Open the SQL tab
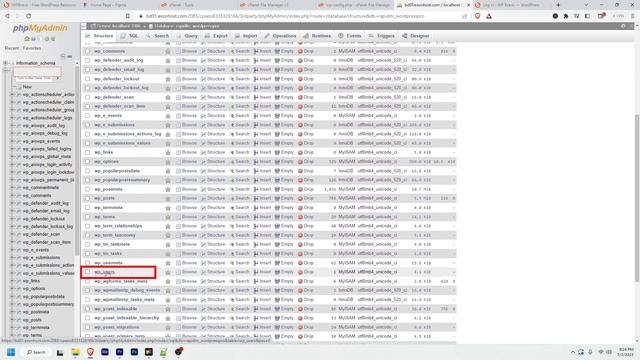640x360 pixels. (129, 36)
